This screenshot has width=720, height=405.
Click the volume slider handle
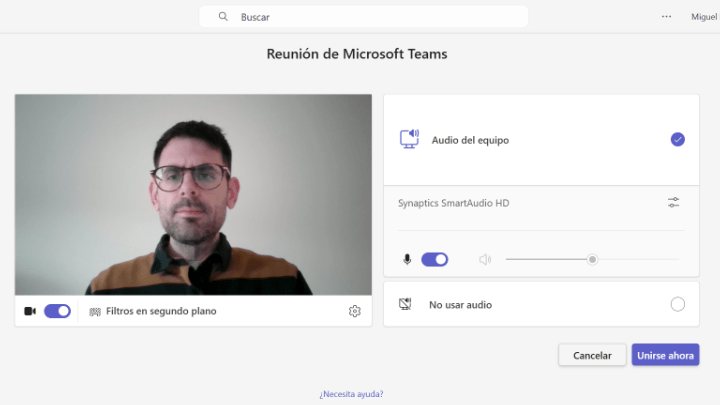(592, 259)
